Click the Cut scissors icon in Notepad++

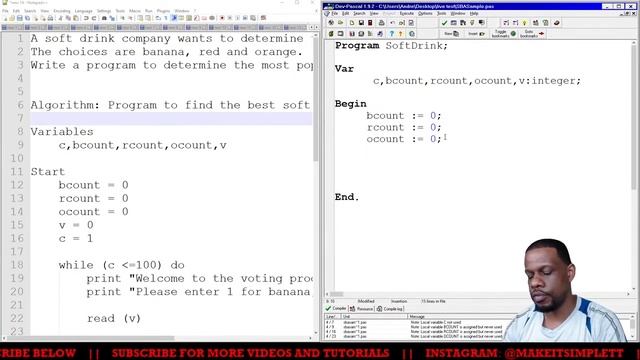[x=60, y=18]
